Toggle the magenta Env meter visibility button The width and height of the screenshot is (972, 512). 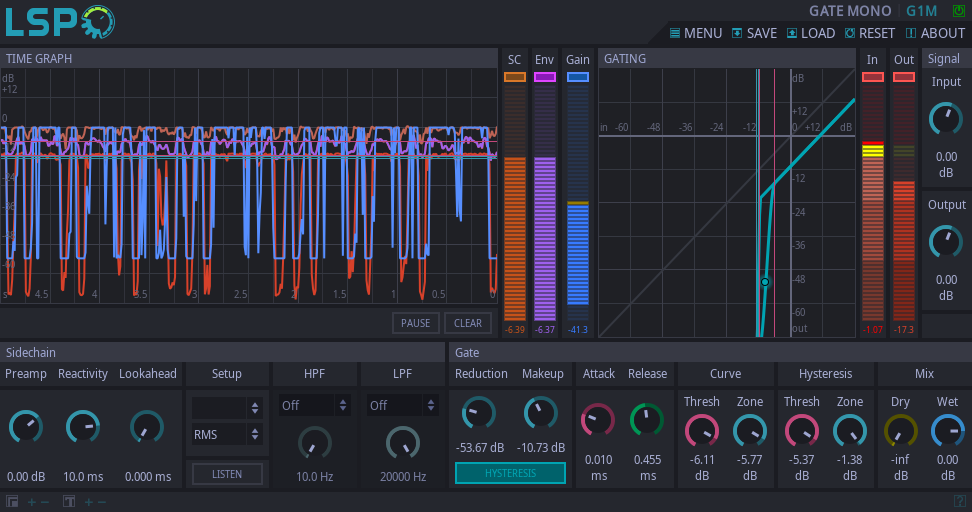[x=545, y=77]
